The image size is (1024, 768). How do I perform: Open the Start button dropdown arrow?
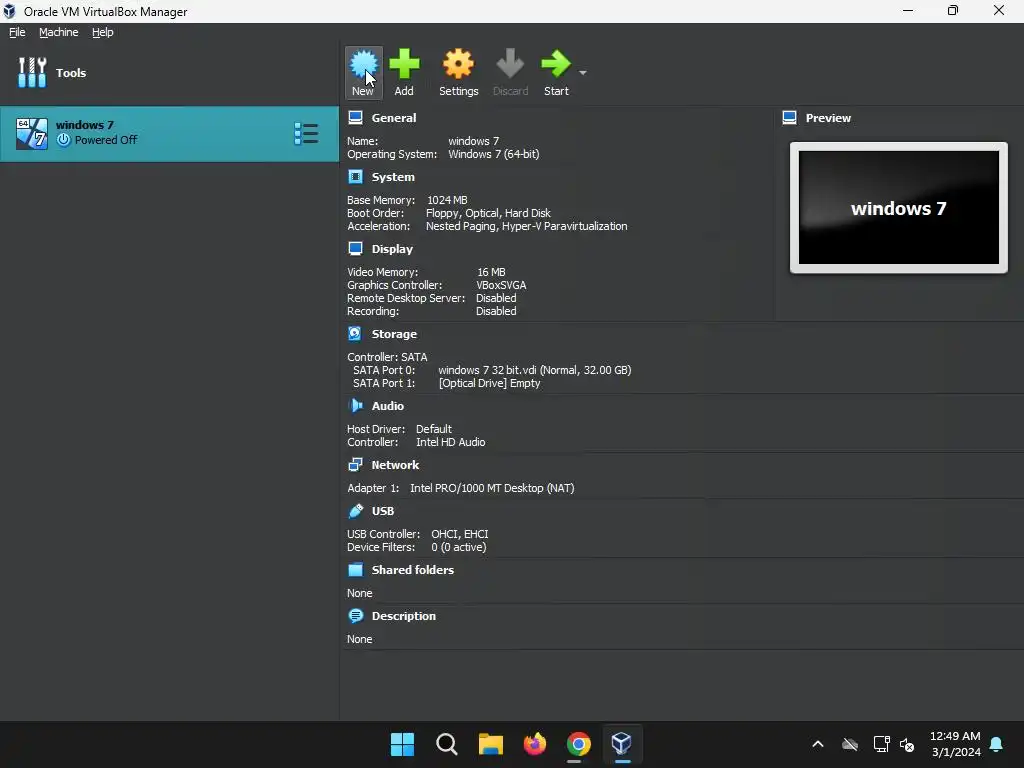583,72
